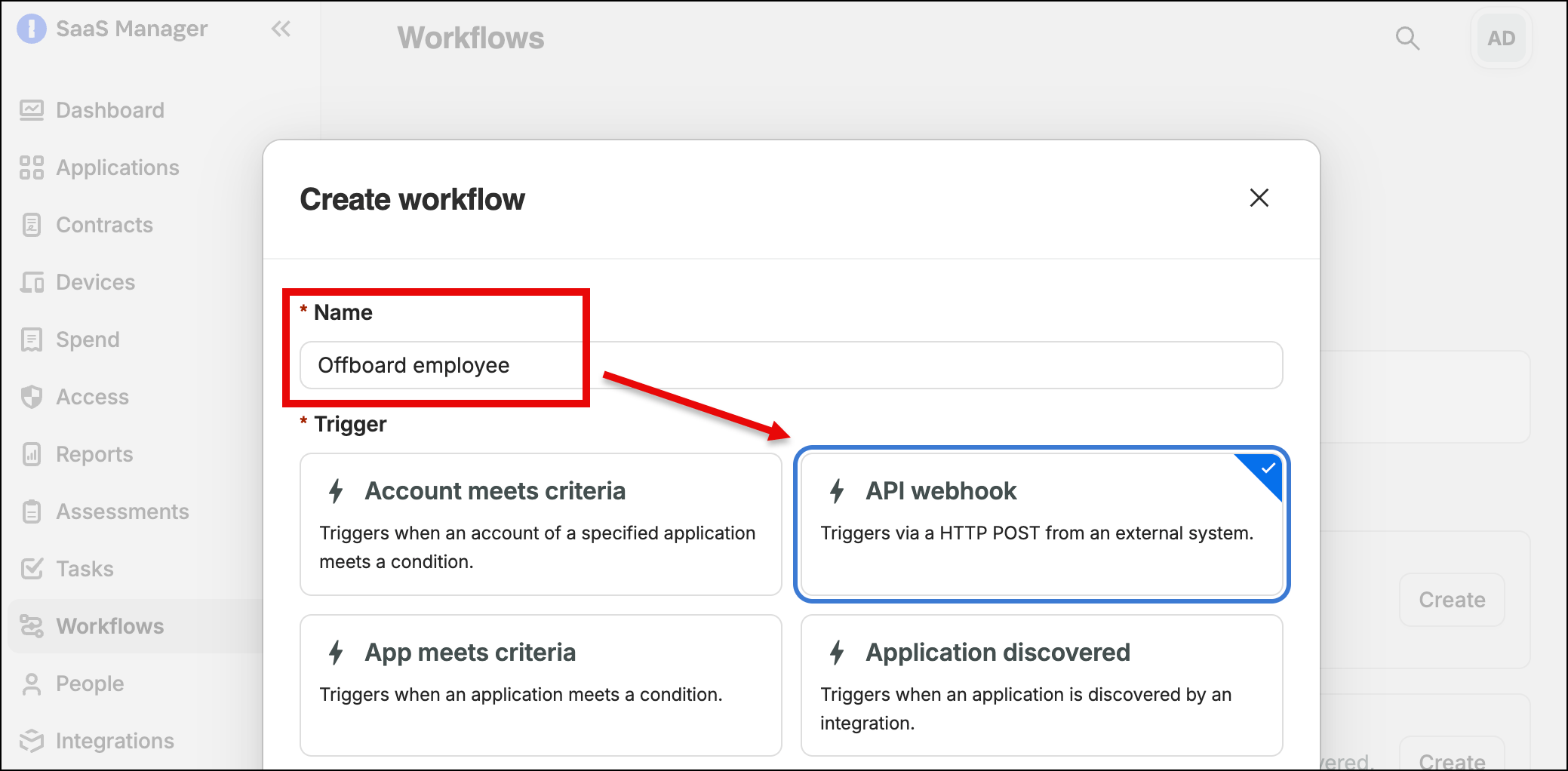Open the AD user avatar menu
Image resolution: width=1568 pixels, height=771 pixels.
point(1501,38)
